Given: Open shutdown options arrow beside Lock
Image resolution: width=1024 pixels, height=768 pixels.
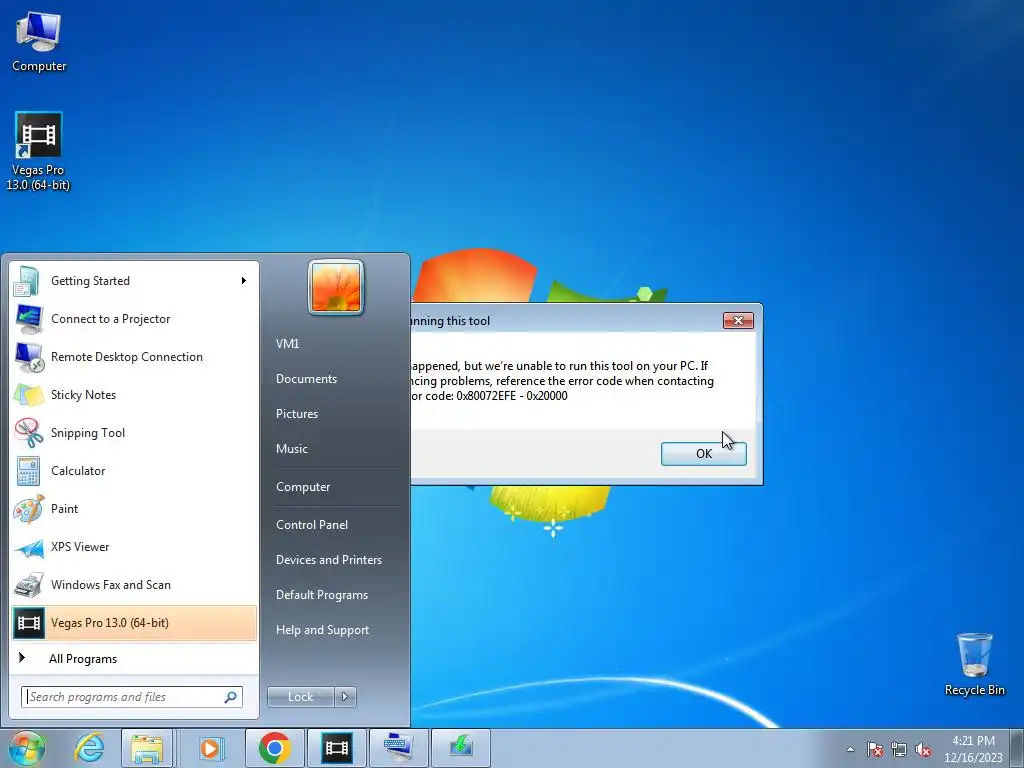Looking at the screenshot, I should coord(345,697).
